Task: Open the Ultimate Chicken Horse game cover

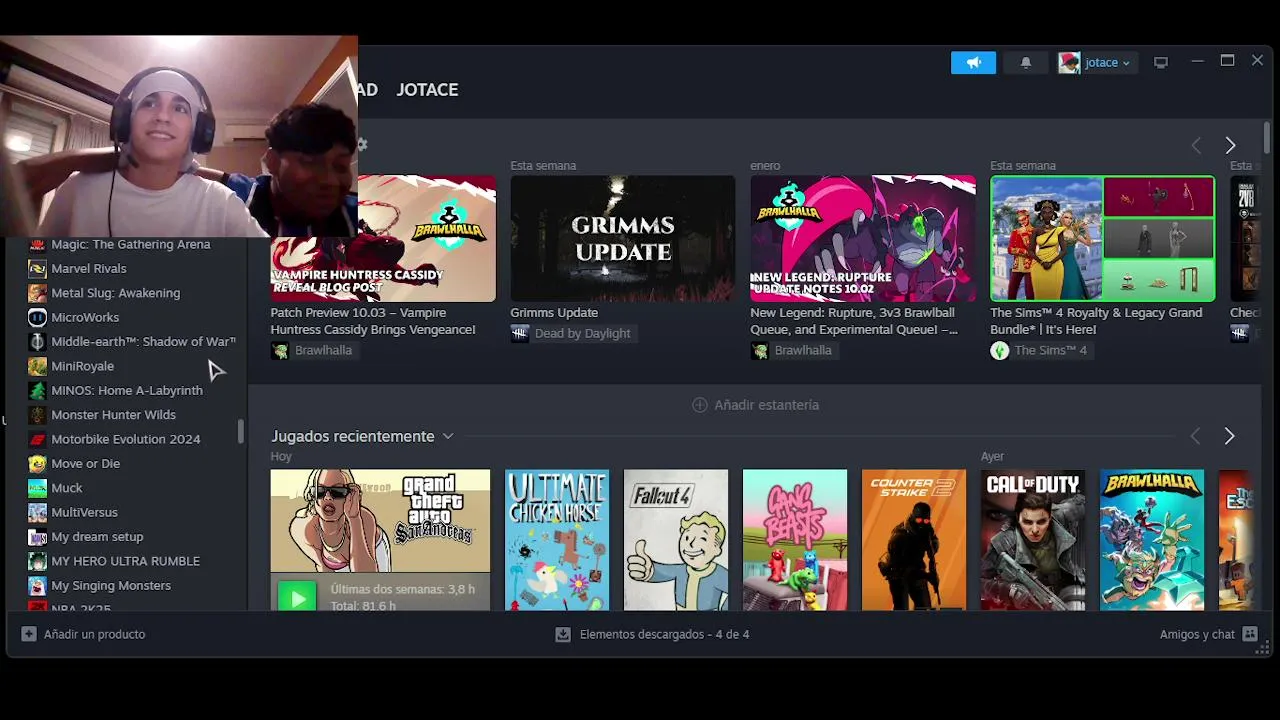Action: tap(557, 540)
